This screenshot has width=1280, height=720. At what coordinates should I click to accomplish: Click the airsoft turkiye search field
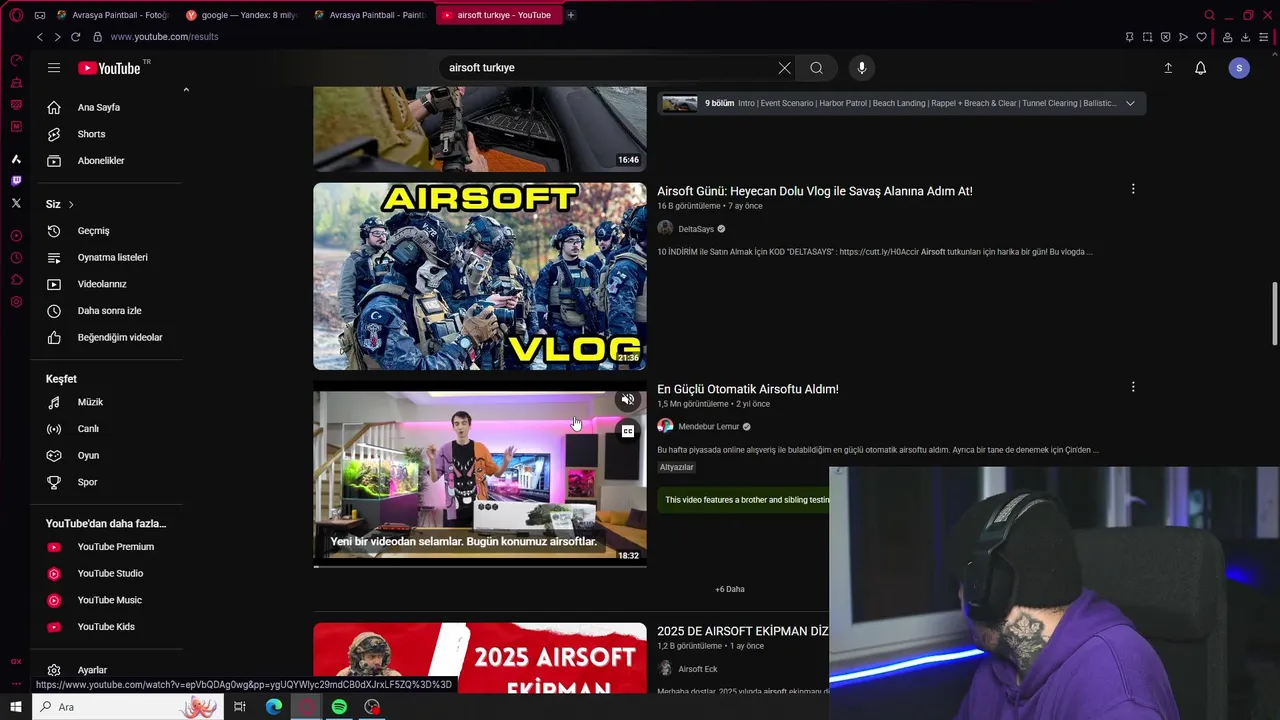[610, 68]
